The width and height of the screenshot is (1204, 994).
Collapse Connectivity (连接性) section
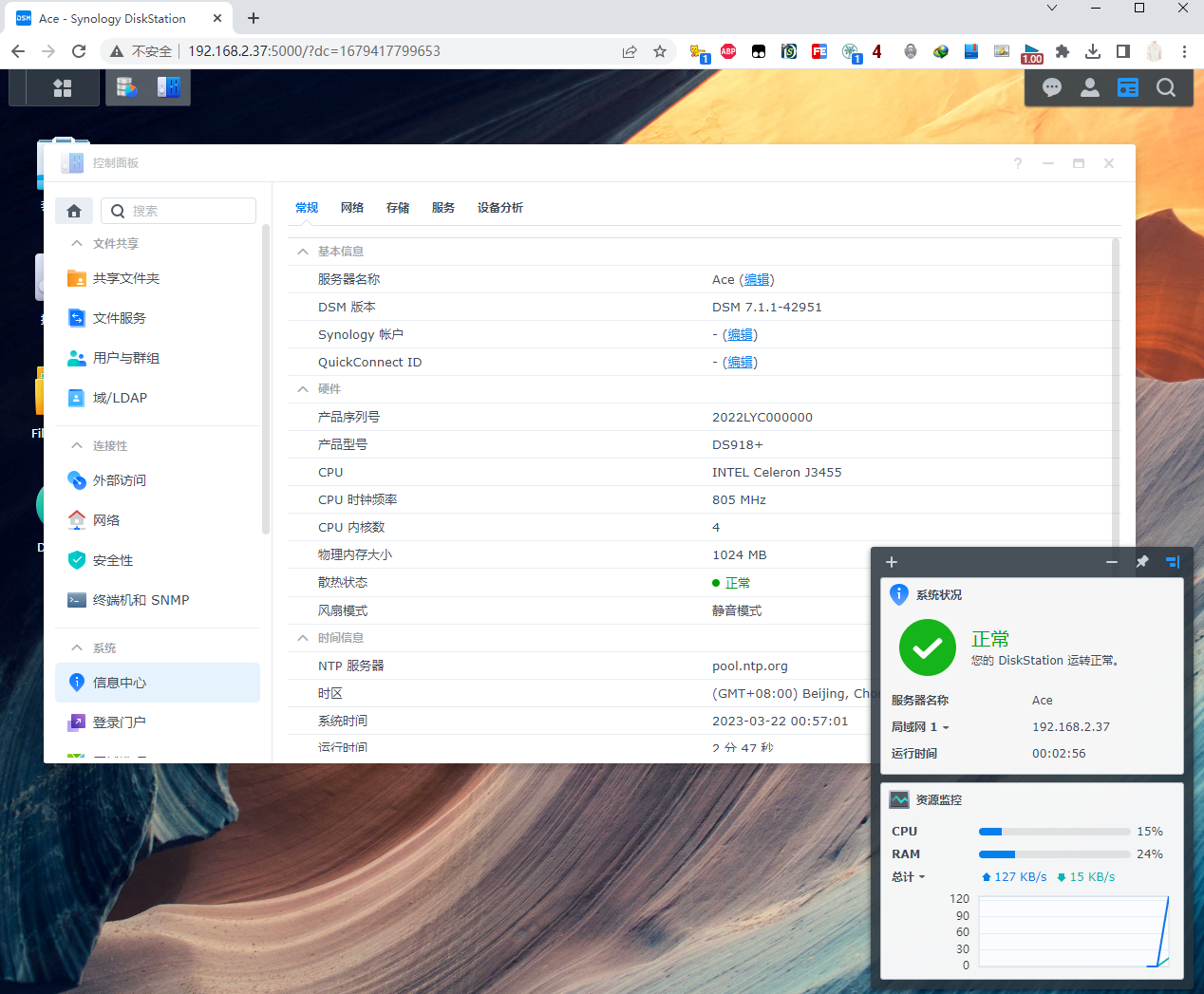77,445
